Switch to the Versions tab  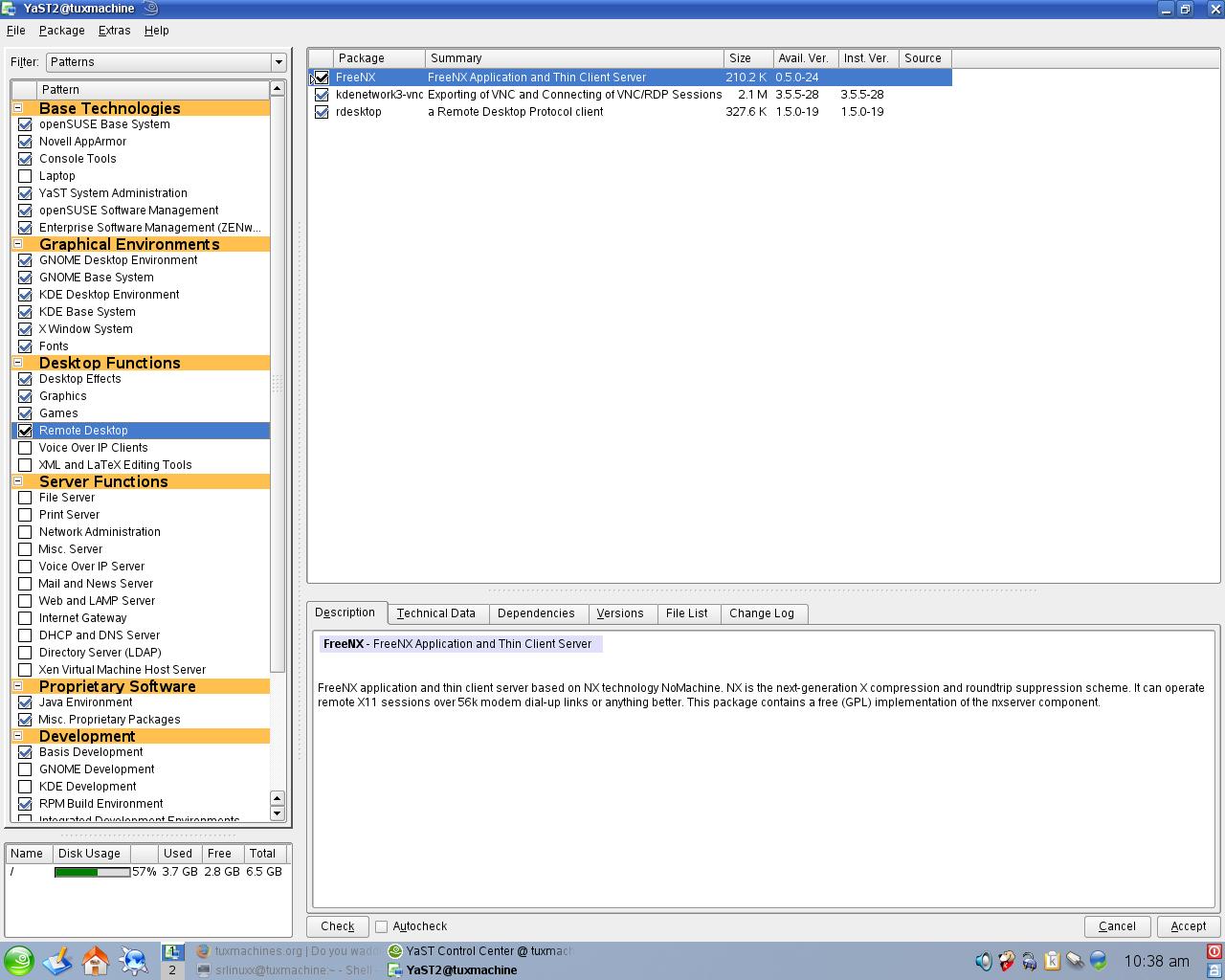[620, 613]
